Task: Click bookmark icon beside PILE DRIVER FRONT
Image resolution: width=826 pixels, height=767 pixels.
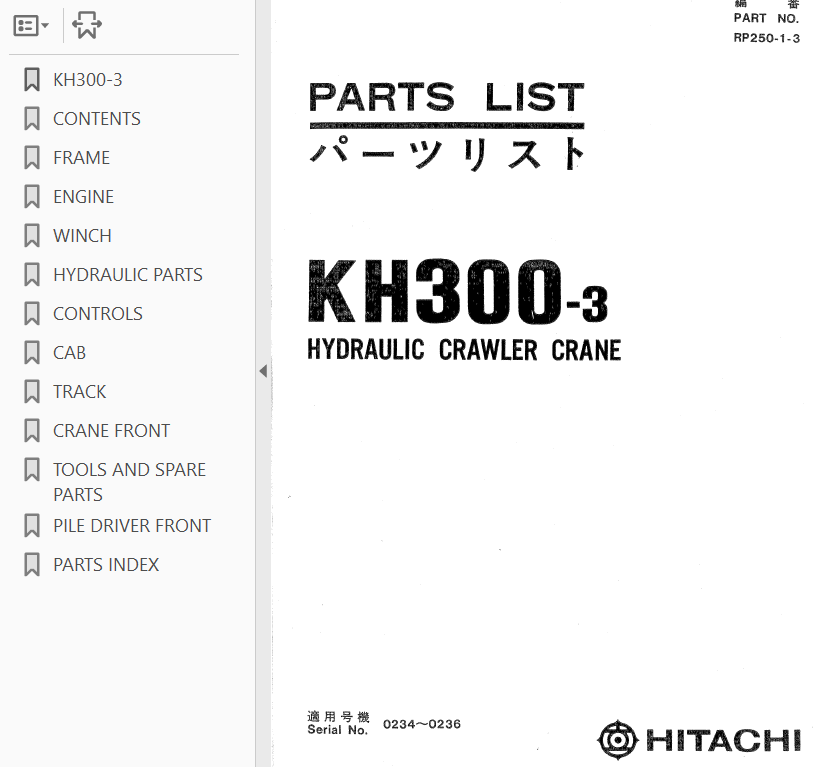Action: pos(32,526)
